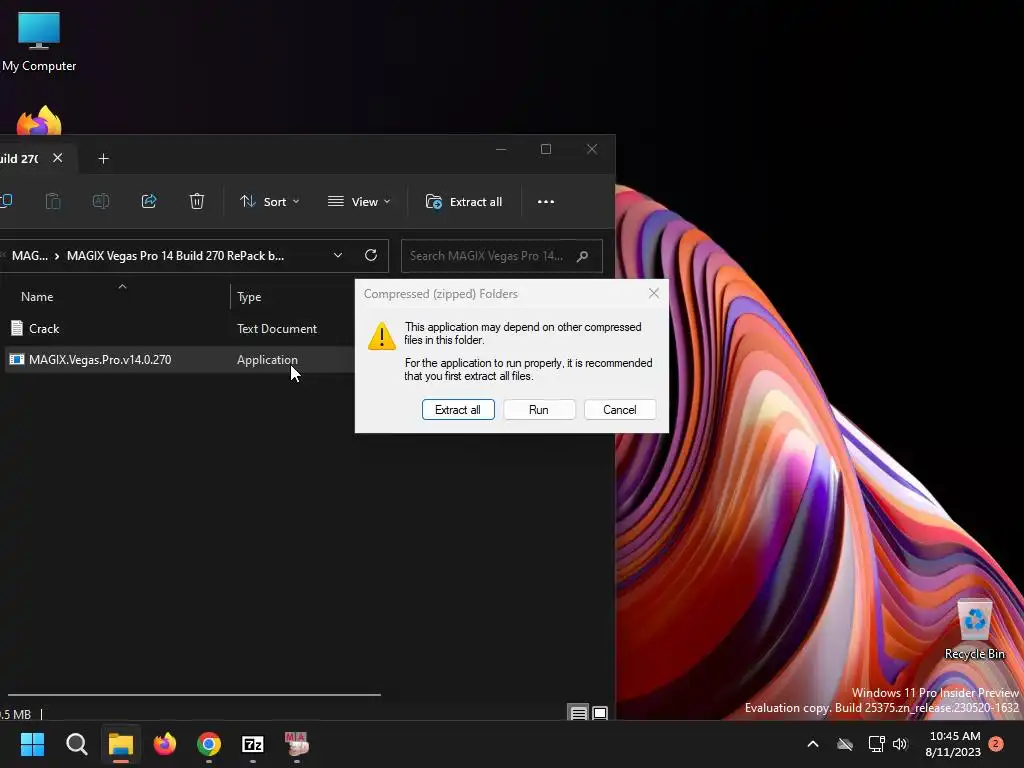Cancel the Compressed Folders dialog
The width and height of the screenshot is (1024, 768).
coord(620,409)
